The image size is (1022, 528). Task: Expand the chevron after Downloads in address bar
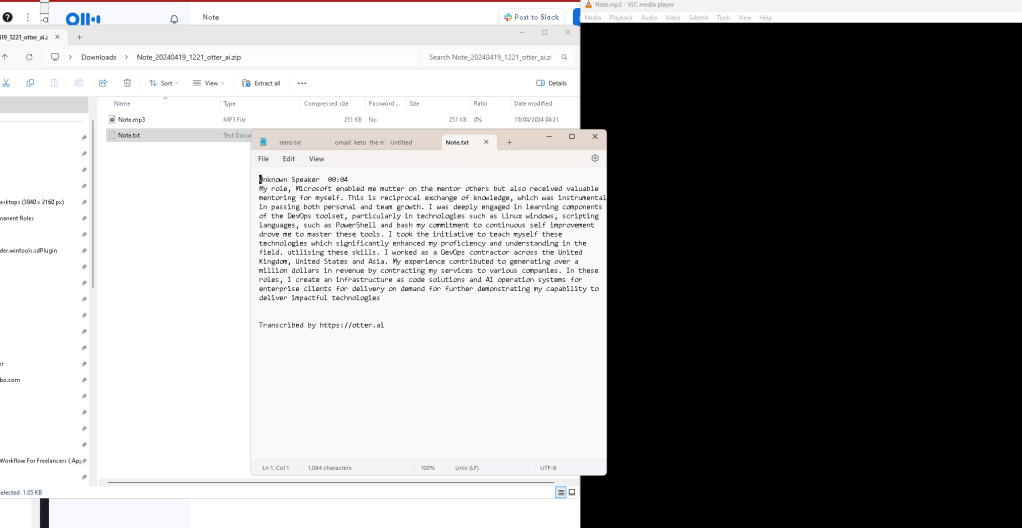coord(126,57)
